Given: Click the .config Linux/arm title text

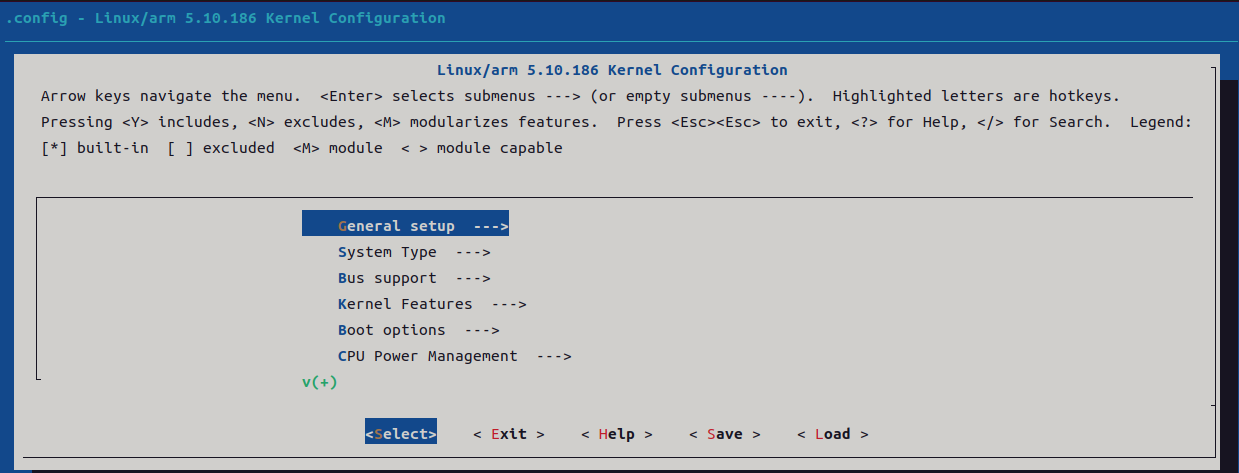Looking at the screenshot, I should (x=226, y=18).
